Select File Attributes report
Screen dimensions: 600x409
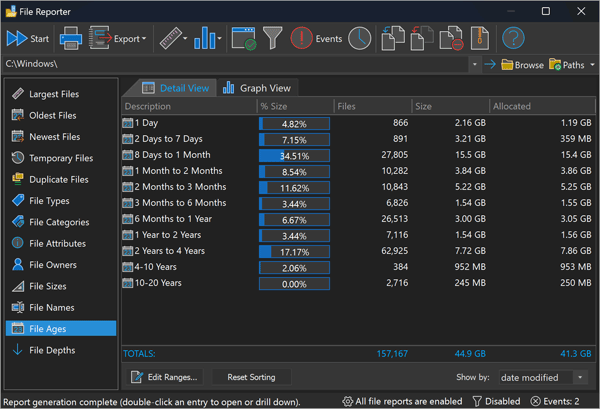click(x=61, y=243)
